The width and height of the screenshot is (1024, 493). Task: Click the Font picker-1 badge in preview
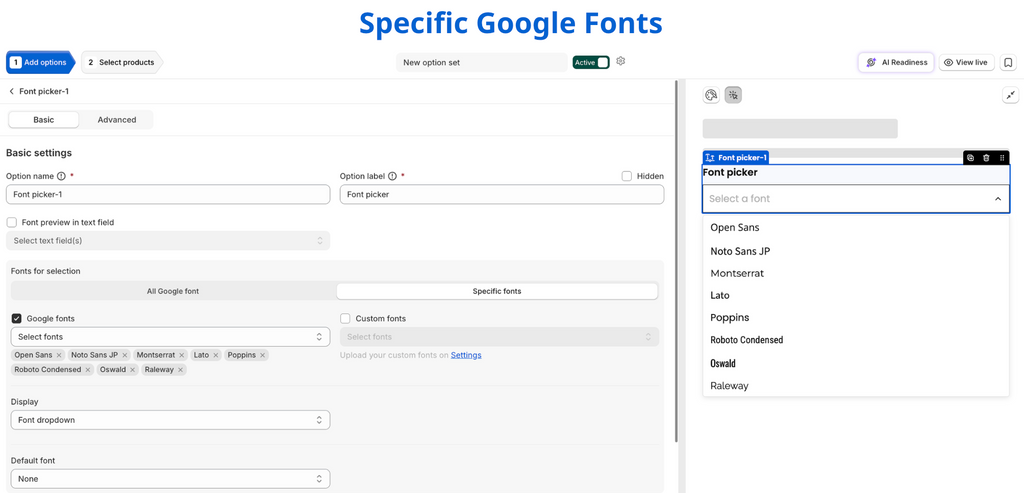click(735, 158)
